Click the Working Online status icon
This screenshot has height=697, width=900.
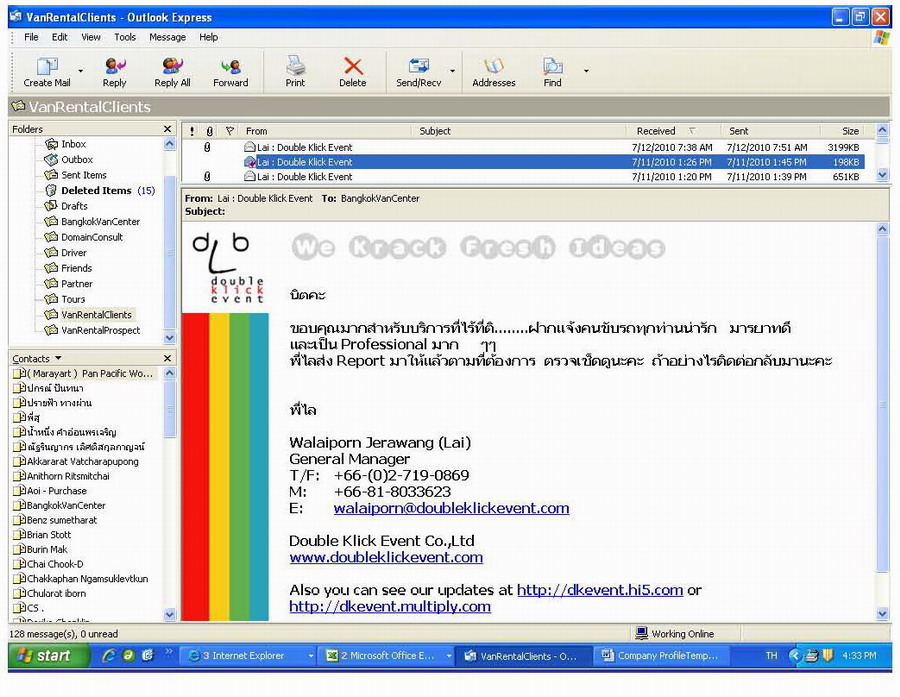(x=642, y=633)
